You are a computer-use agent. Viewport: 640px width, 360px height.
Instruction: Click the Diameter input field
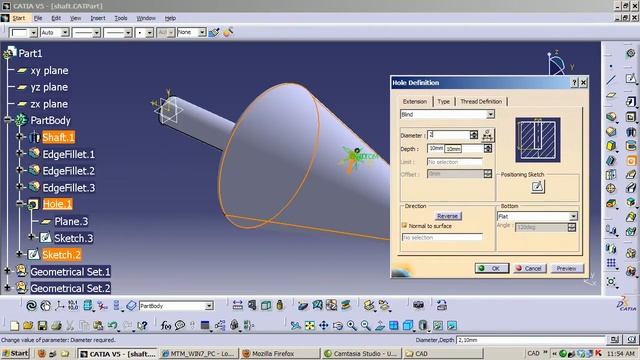coord(448,135)
